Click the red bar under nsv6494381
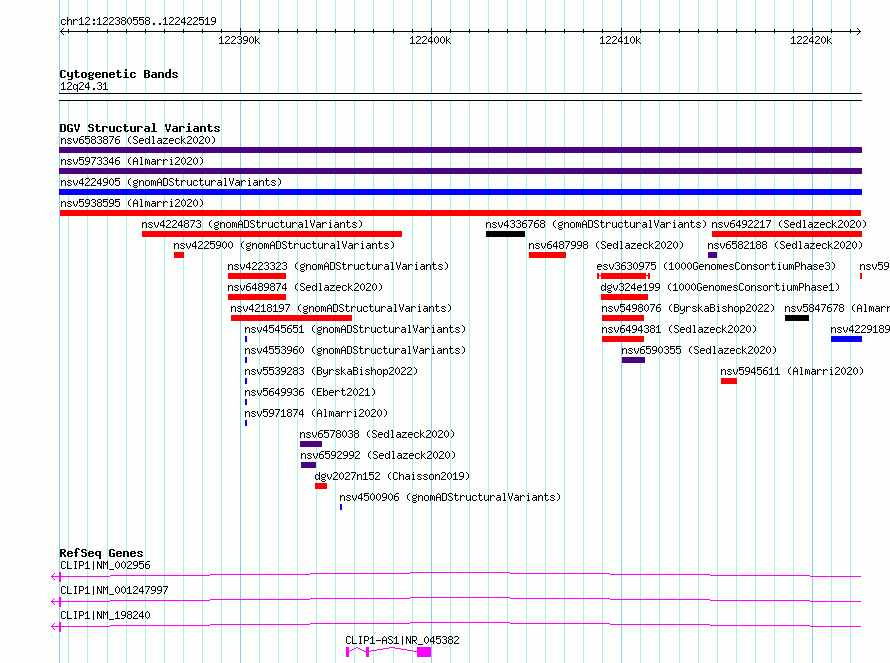This screenshot has width=890, height=663. (623, 339)
